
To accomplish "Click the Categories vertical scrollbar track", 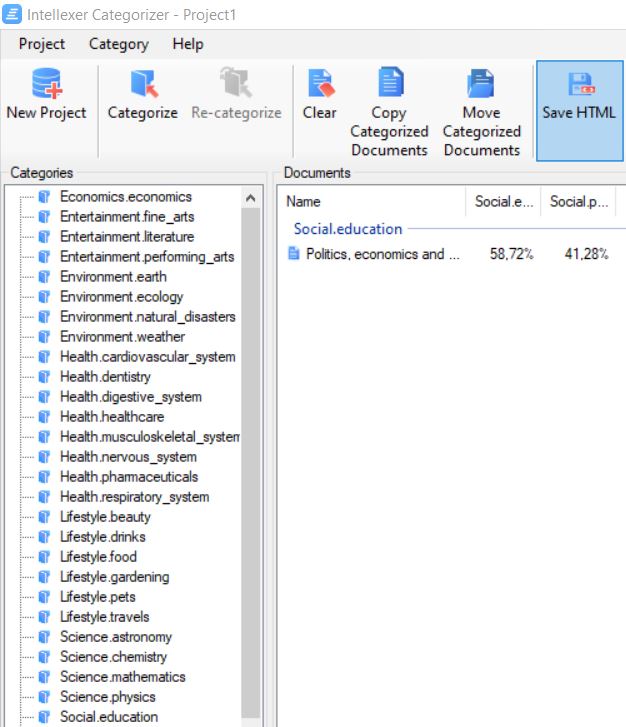I will pos(250,464).
